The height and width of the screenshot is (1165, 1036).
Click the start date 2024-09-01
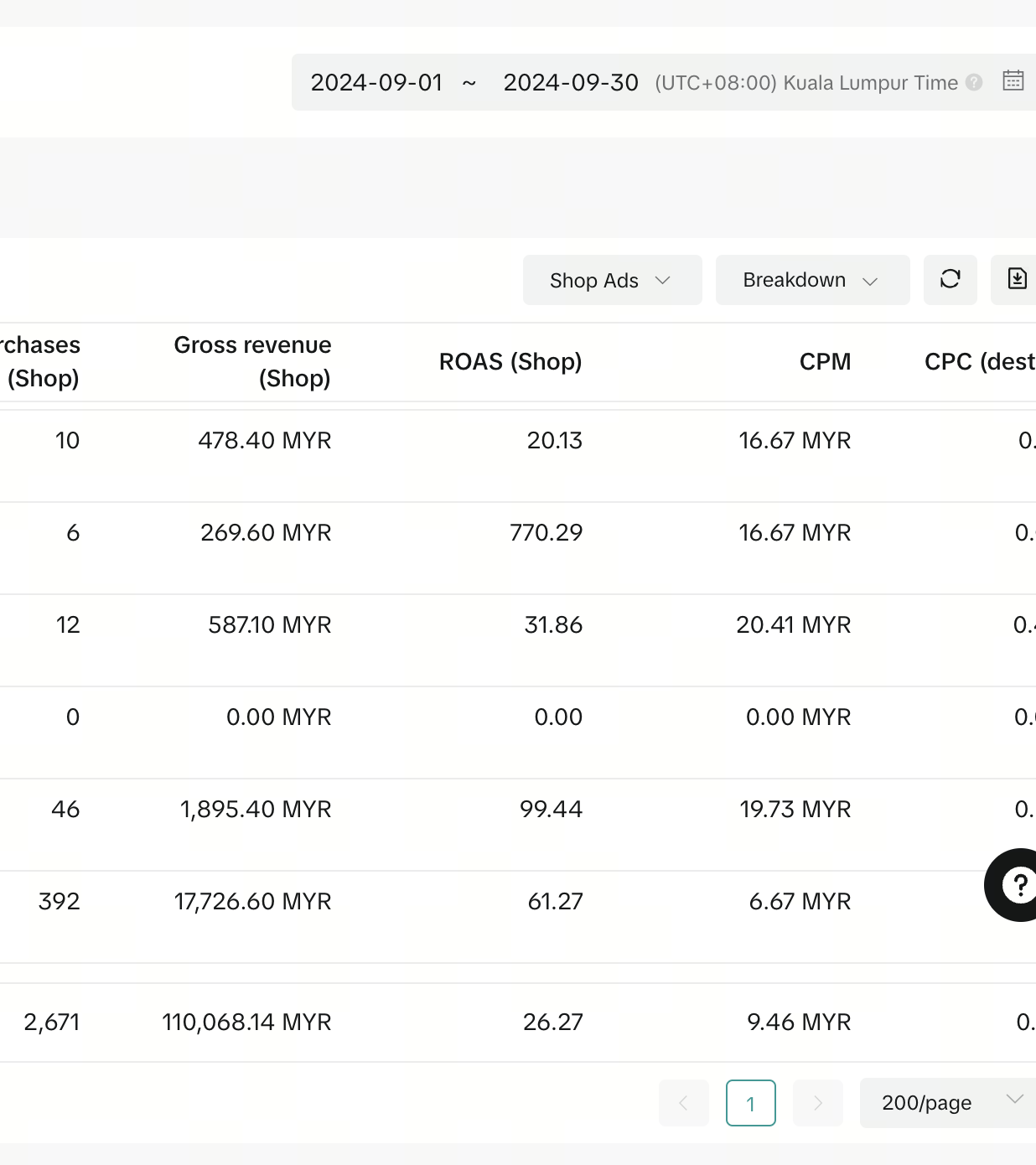pos(376,82)
